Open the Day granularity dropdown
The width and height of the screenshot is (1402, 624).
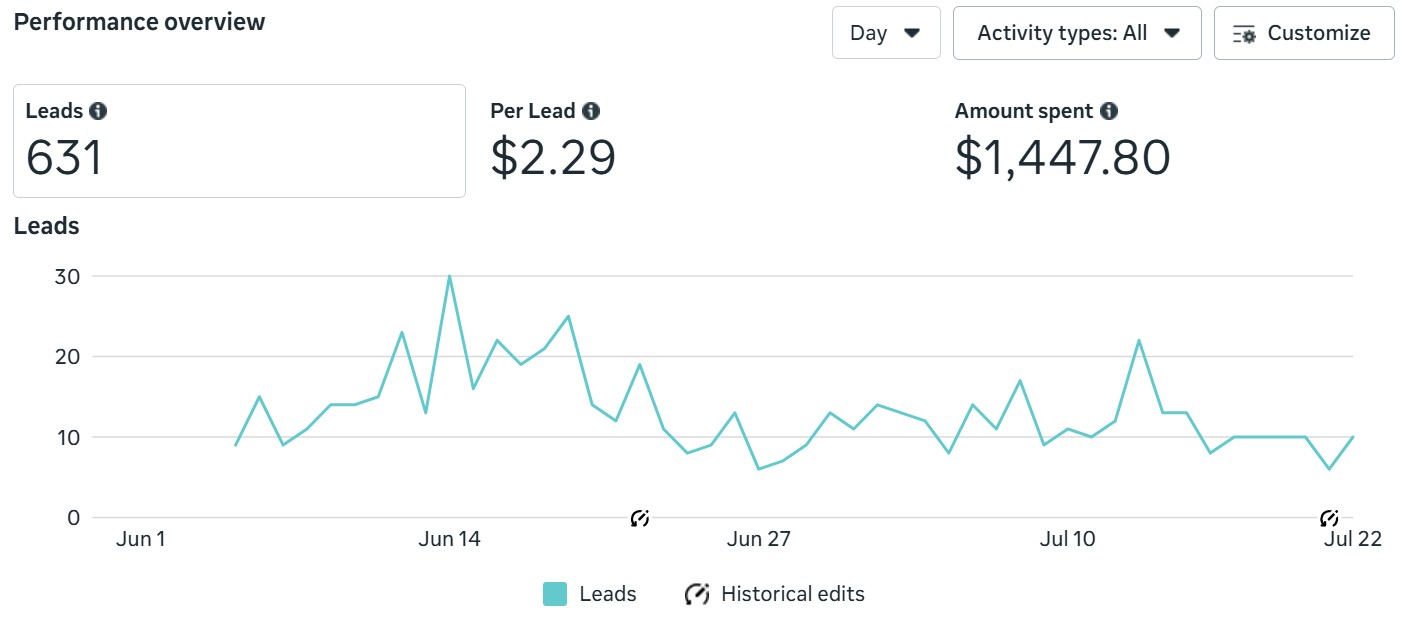885,33
